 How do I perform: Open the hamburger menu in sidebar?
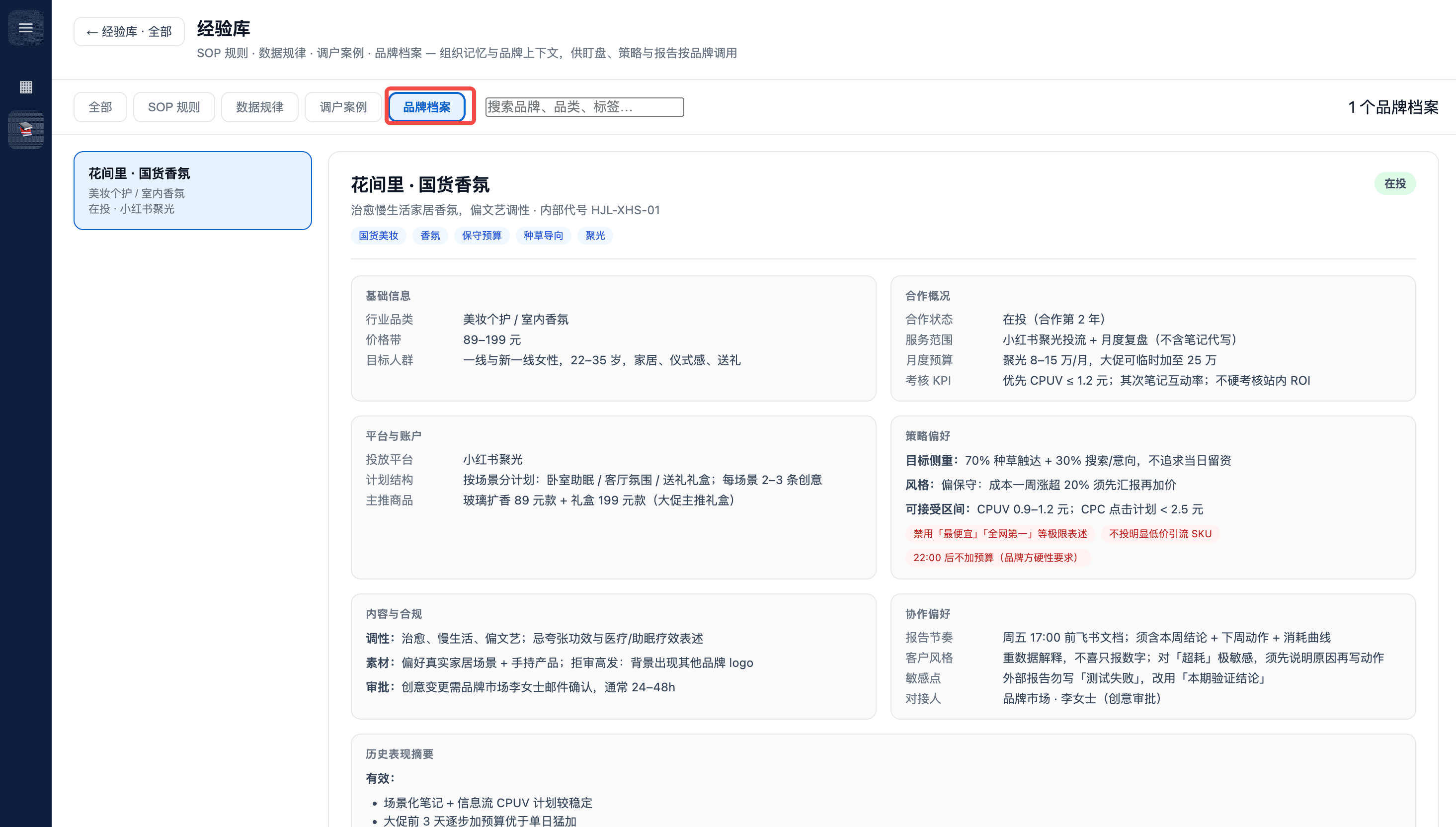click(x=25, y=28)
